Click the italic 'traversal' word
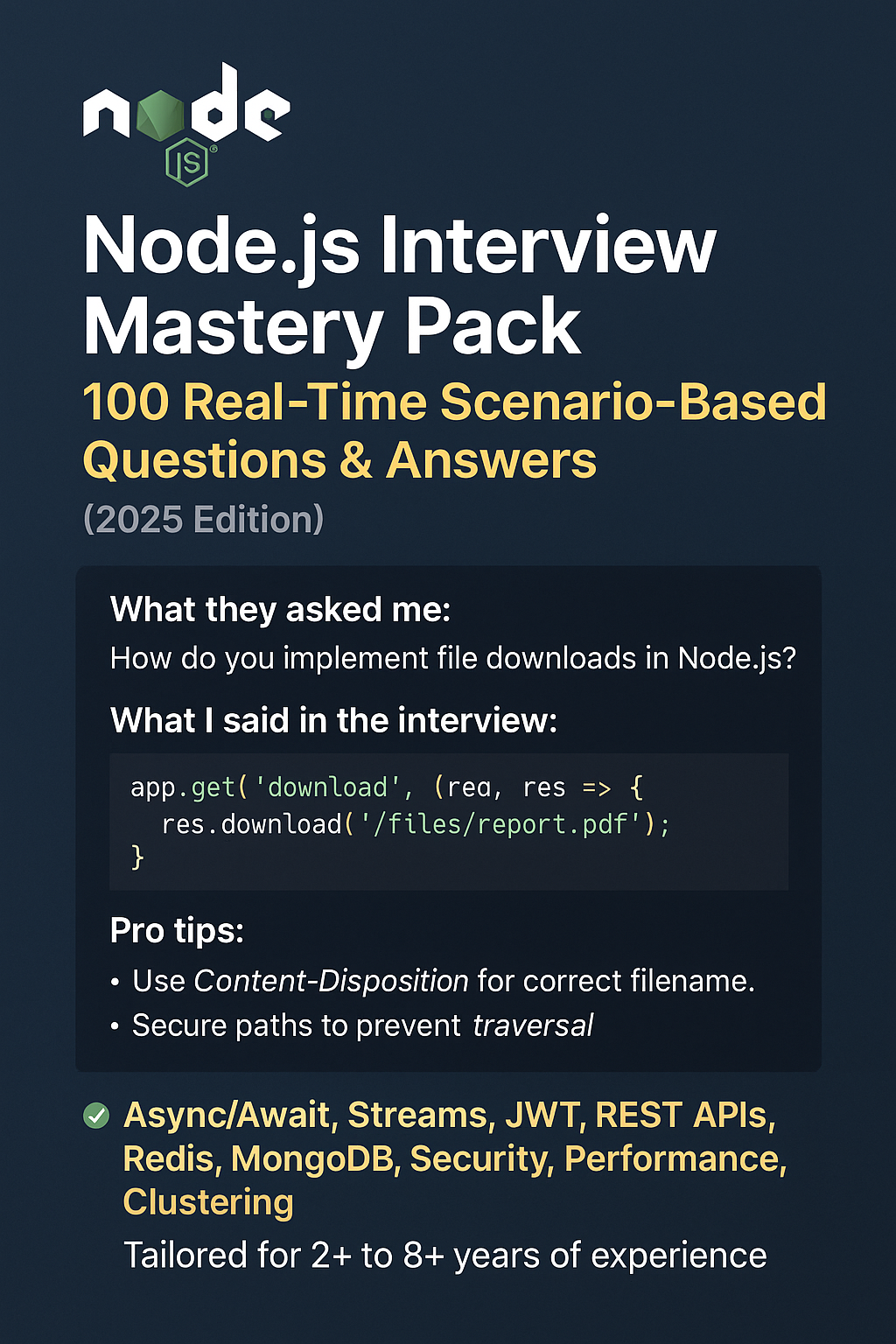This screenshot has height=1344, width=896. 532,1025
